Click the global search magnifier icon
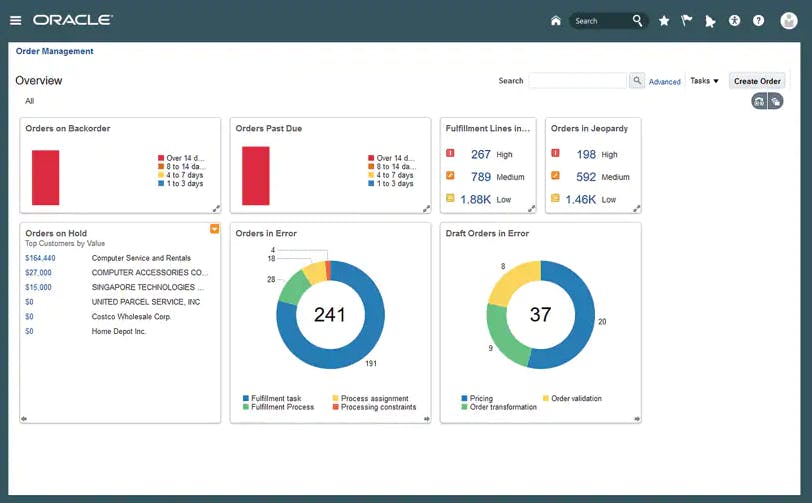Image resolution: width=812 pixels, height=503 pixels. (637, 21)
